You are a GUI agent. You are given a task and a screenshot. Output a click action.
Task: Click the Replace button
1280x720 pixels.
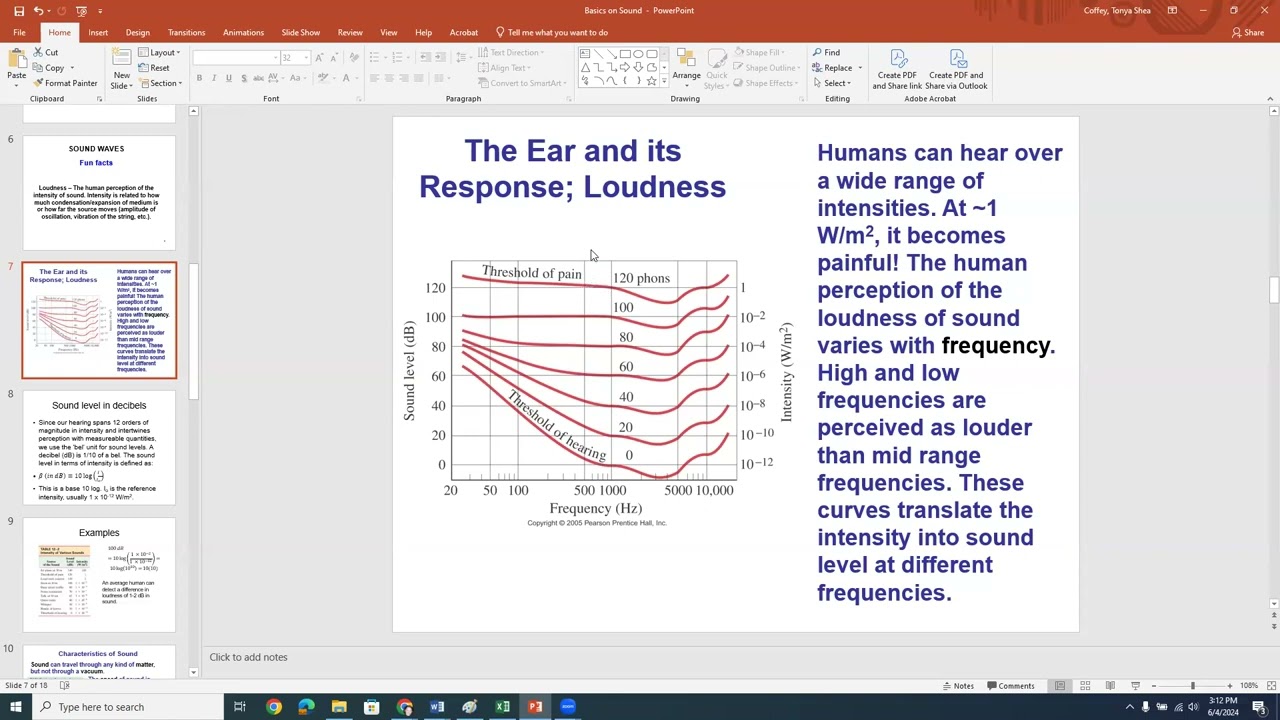833,68
